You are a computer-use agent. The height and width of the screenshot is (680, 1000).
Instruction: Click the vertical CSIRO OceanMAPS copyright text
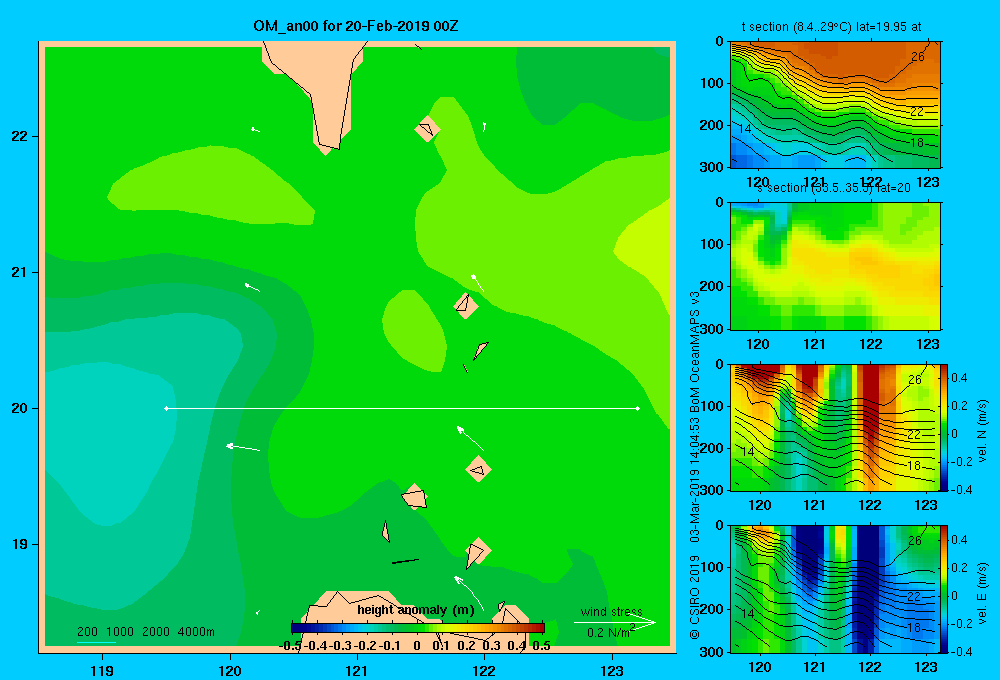pos(695,466)
